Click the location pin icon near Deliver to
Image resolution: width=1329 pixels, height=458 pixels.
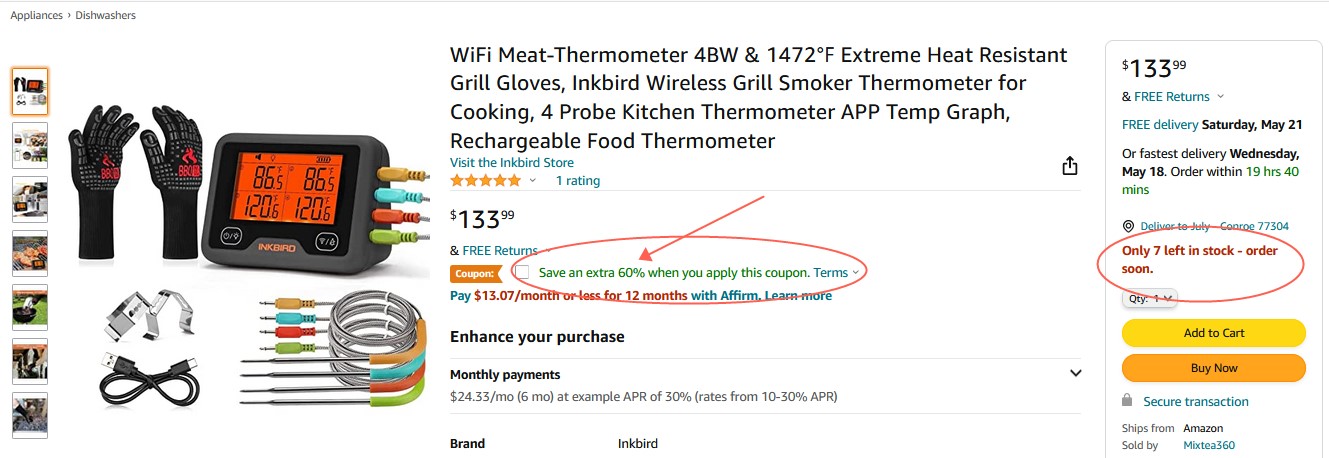pyautogui.click(x=1128, y=227)
